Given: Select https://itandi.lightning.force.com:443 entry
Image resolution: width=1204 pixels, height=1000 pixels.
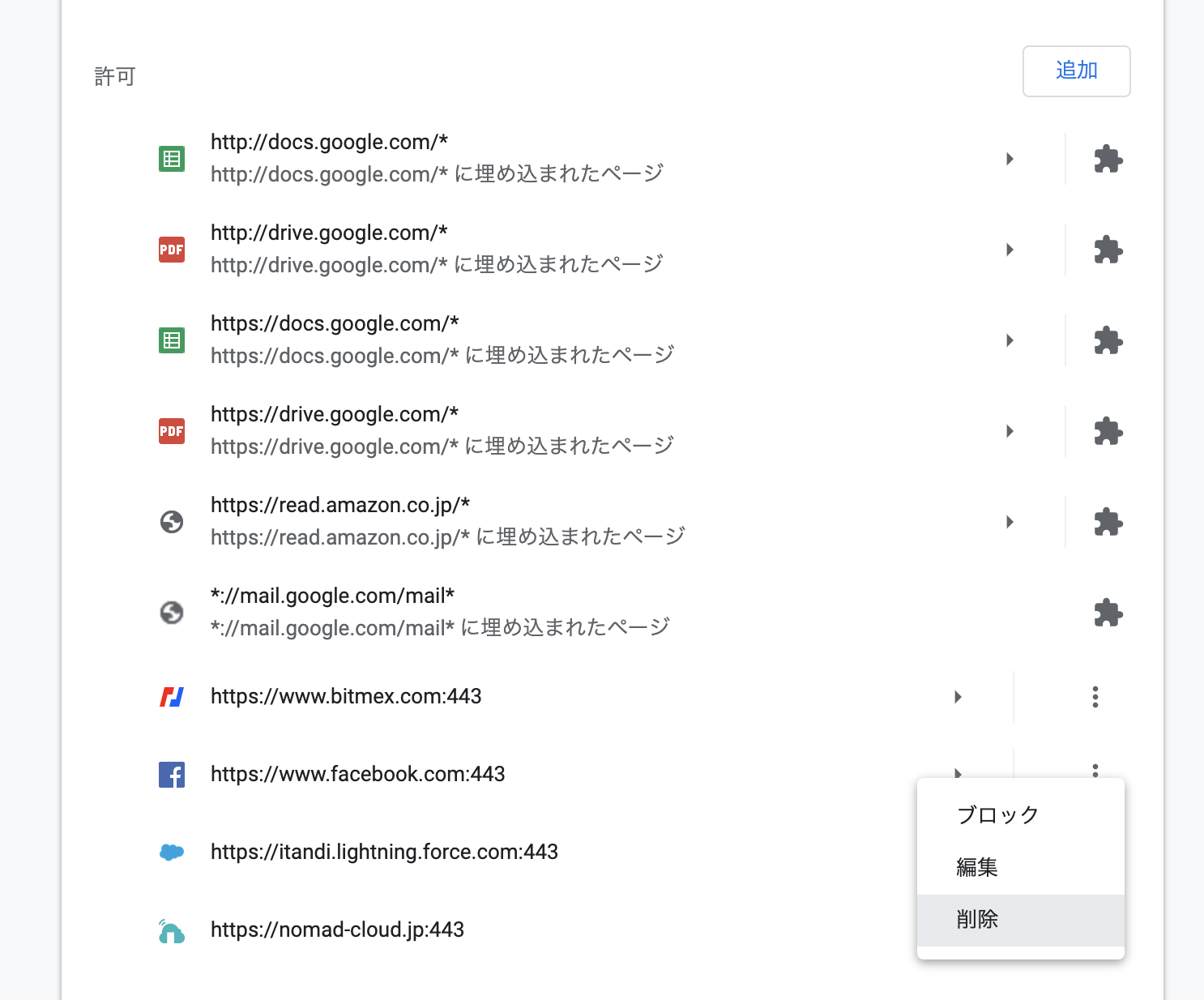Looking at the screenshot, I should pos(384,852).
